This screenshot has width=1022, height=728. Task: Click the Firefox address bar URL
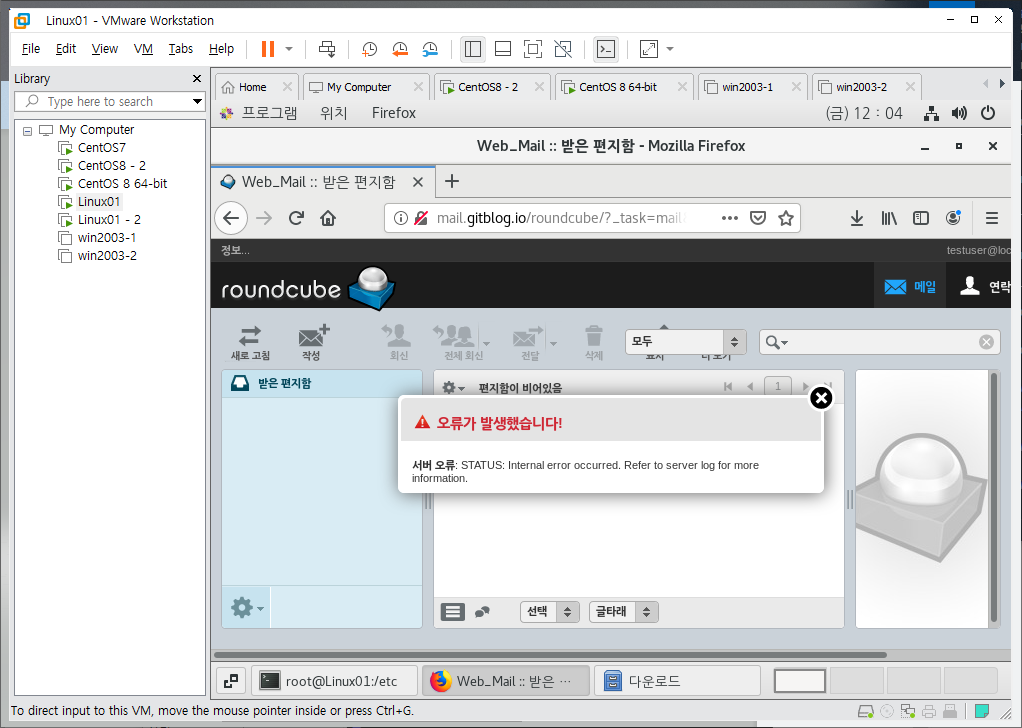561,218
